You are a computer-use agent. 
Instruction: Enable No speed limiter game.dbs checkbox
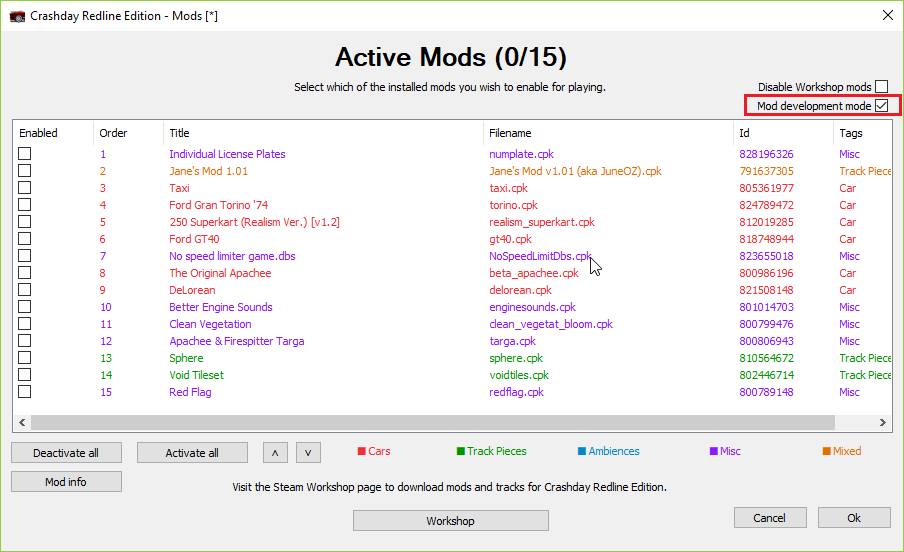[x=24, y=256]
